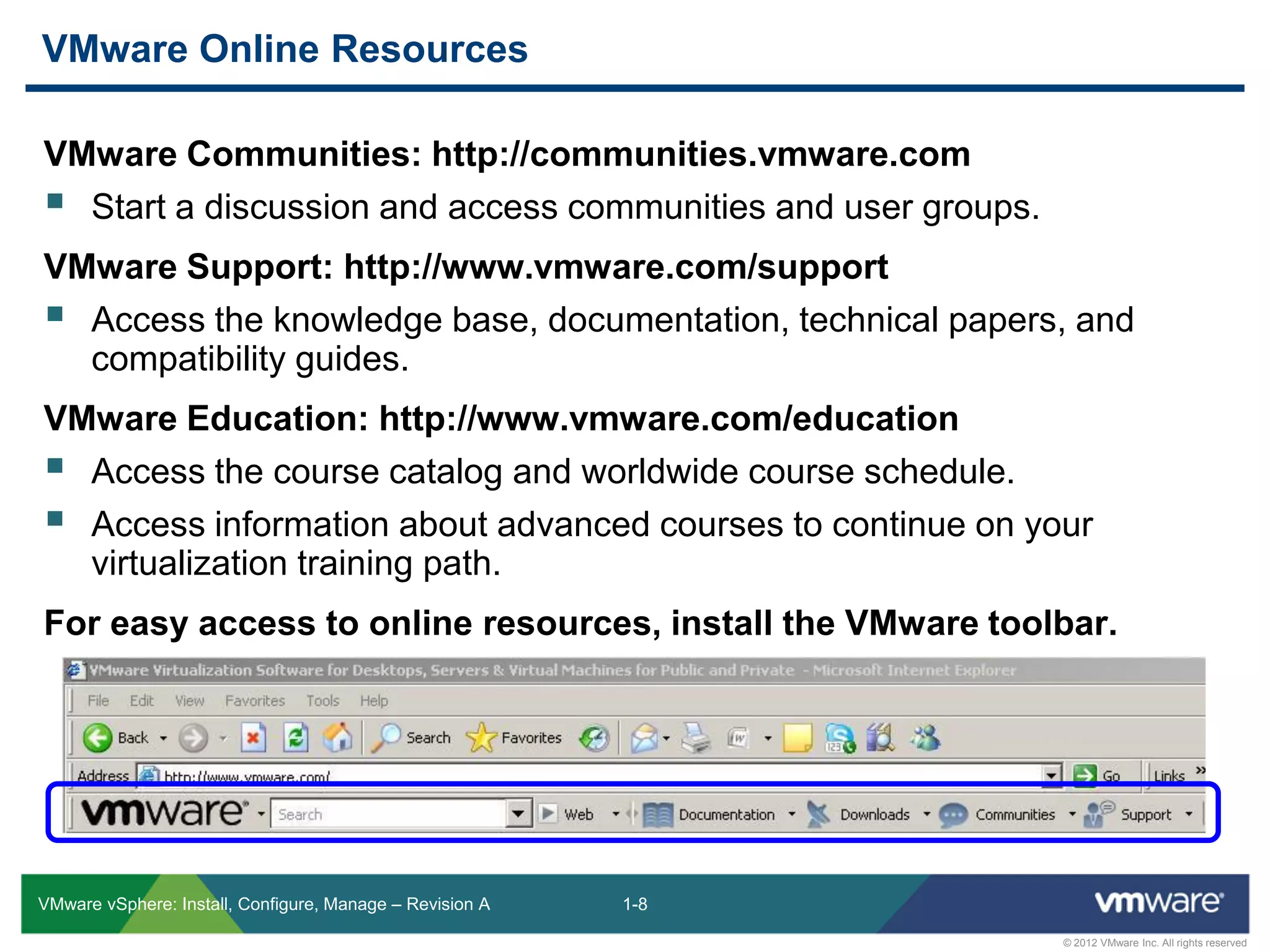Click the communities.vmware.com URL text
Screen dimensions: 1270x952
(x=701, y=154)
